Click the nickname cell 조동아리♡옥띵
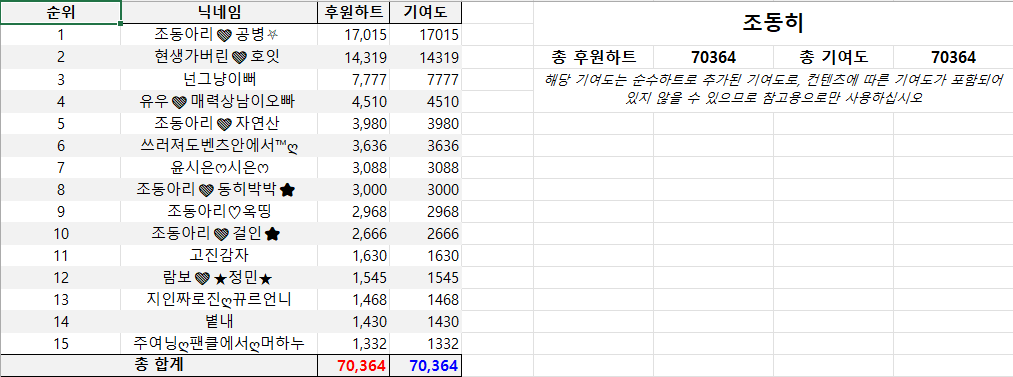This screenshot has width=1013, height=377. [x=219, y=211]
